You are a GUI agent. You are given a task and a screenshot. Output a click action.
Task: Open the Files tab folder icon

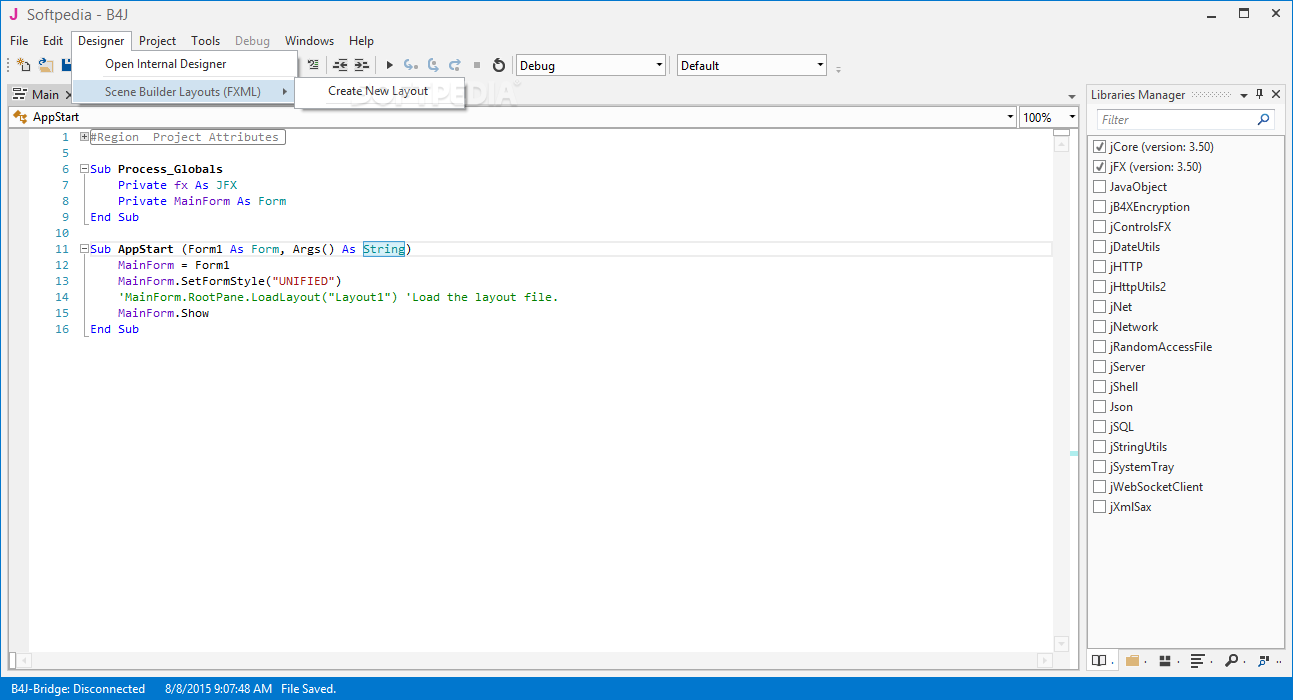(x=1132, y=660)
